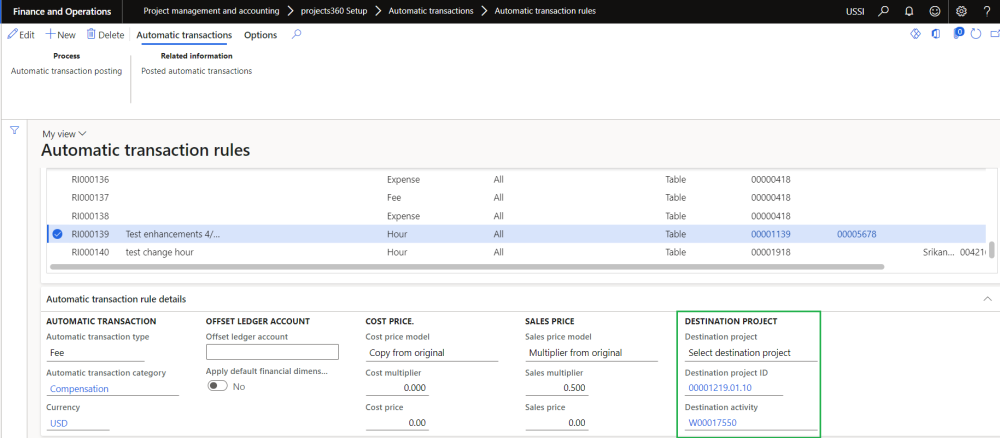Click the Offset ledger account input field
This screenshot has height=438, width=1000.
pyautogui.click(x=272, y=352)
